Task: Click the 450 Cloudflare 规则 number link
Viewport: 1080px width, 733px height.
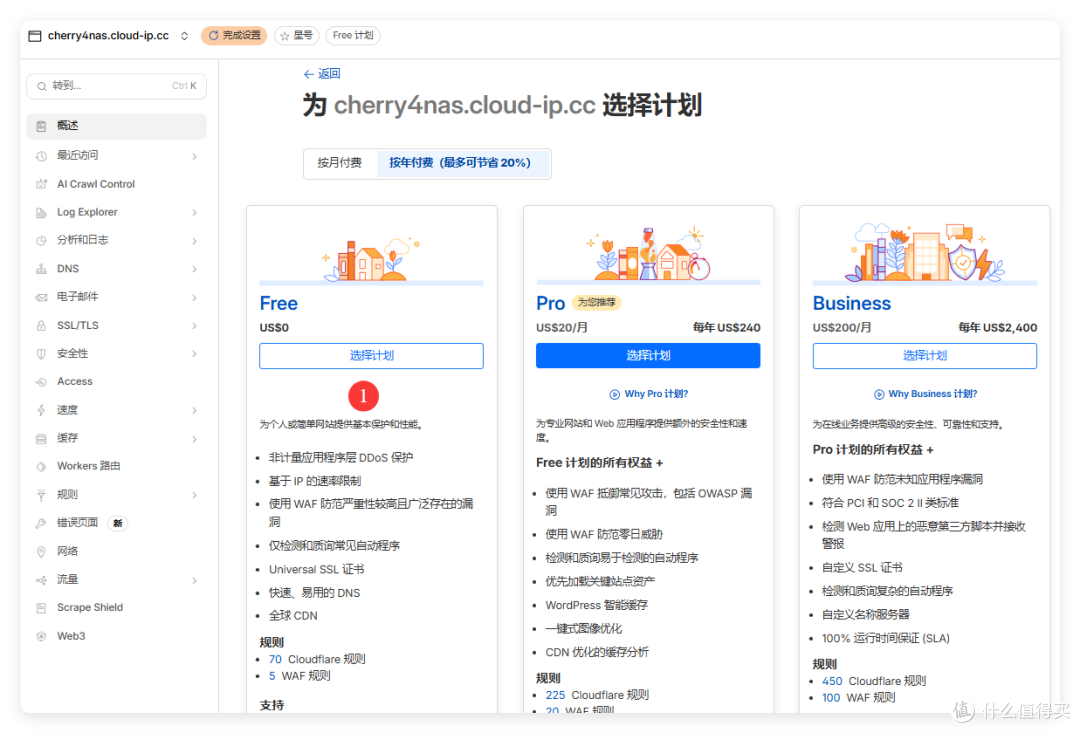Action: tap(832, 682)
